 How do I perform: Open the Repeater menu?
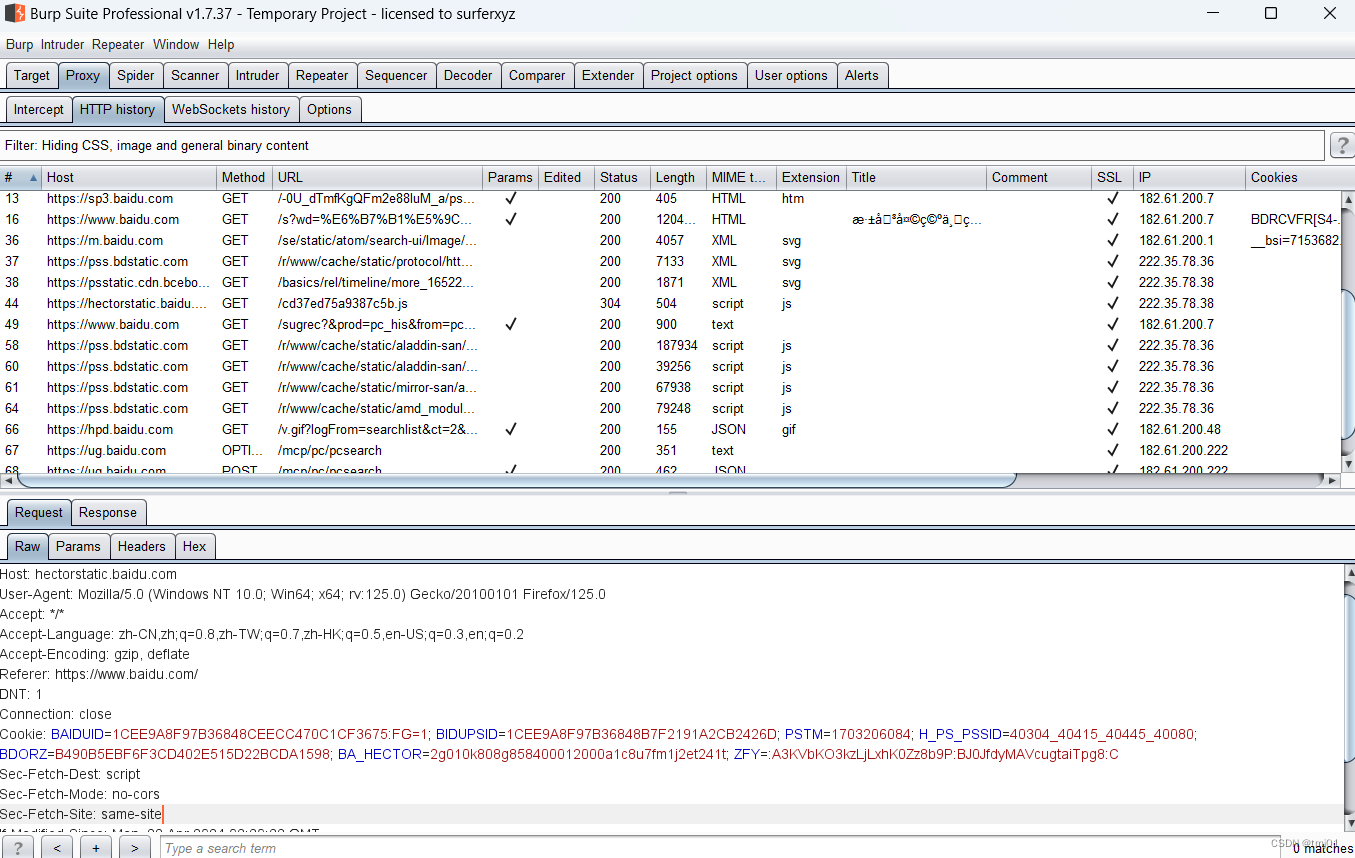click(x=118, y=44)
